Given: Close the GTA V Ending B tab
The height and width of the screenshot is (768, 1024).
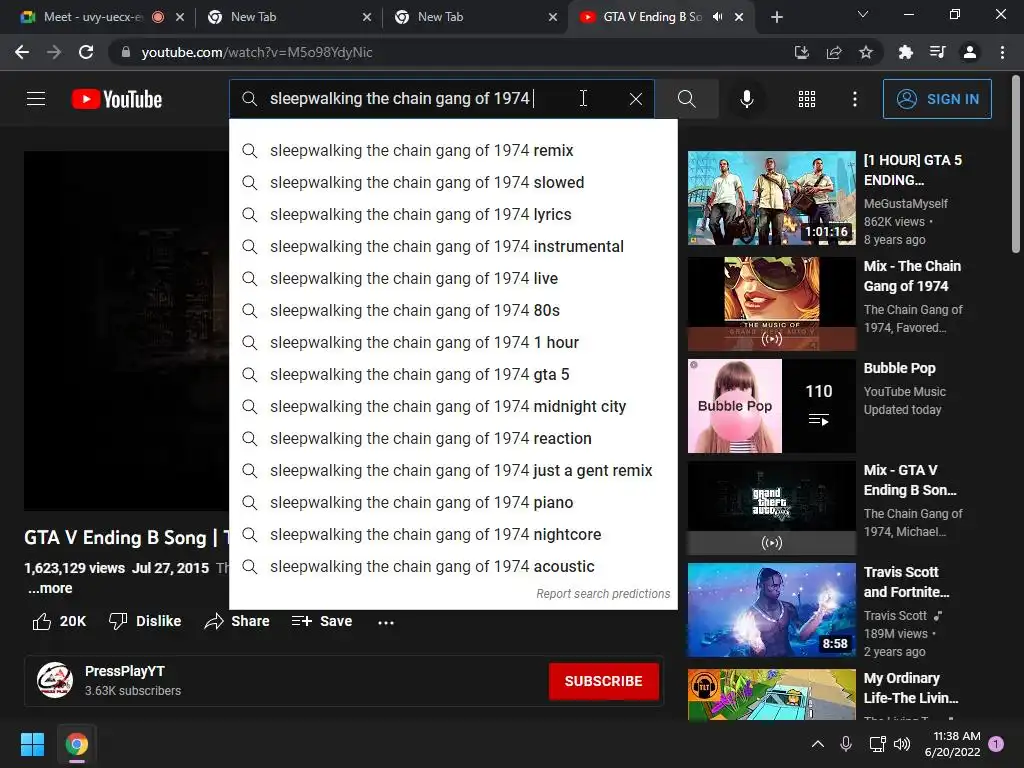Looking at the screenshot, I should (739, 17).
